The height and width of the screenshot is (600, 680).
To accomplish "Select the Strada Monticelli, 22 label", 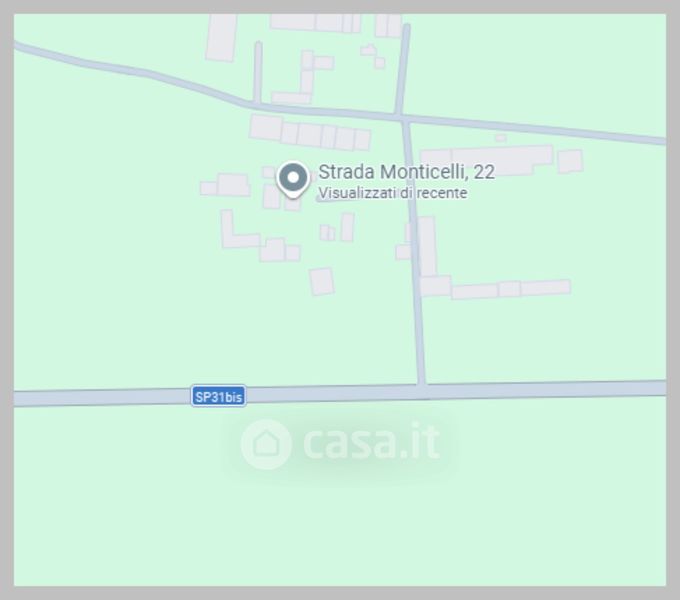I will pyautogui.click(x=406, y=172).
